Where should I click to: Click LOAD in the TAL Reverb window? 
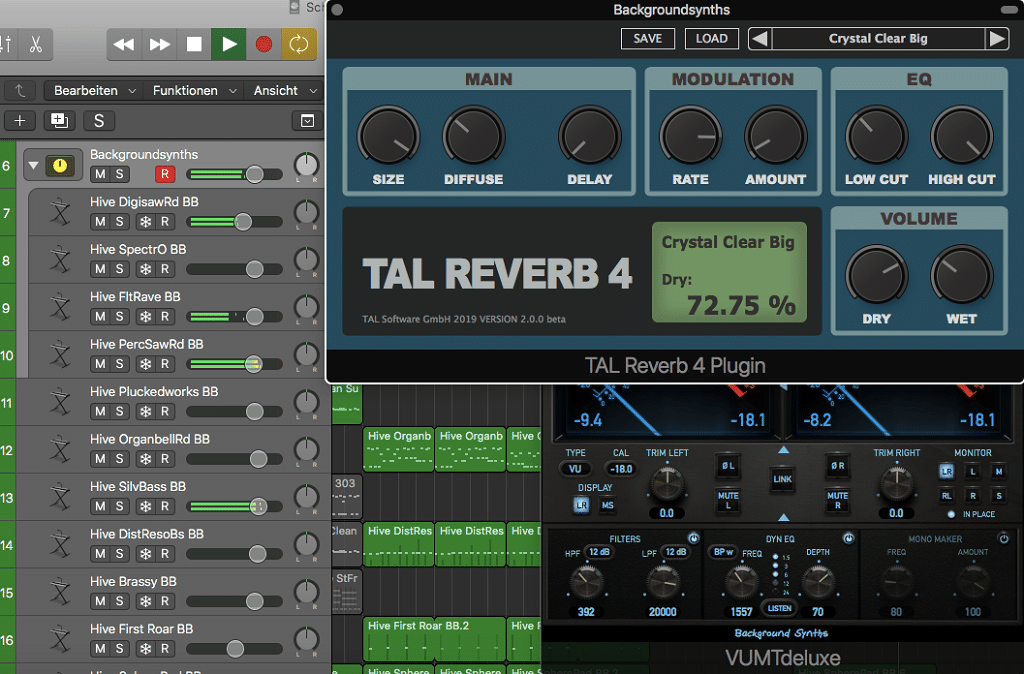point(711,39)
